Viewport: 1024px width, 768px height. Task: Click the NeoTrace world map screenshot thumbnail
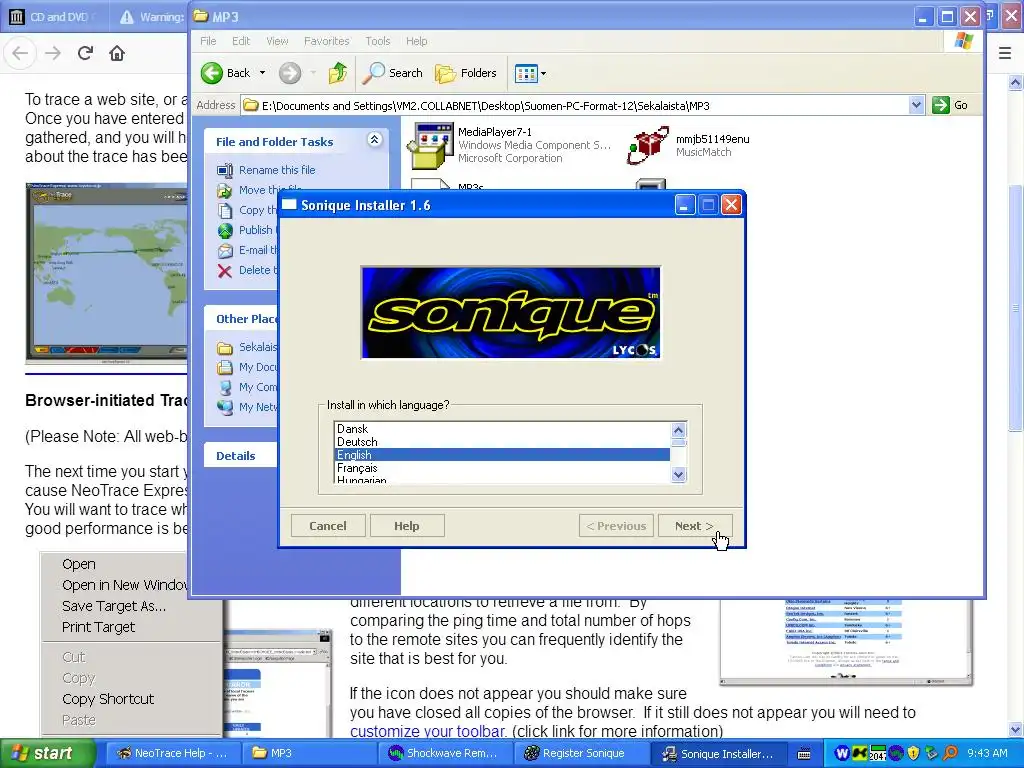(106, 273)
